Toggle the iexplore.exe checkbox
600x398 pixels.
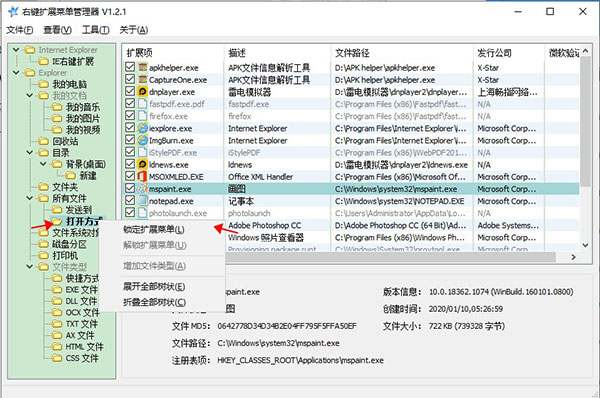tap(130, 128)
